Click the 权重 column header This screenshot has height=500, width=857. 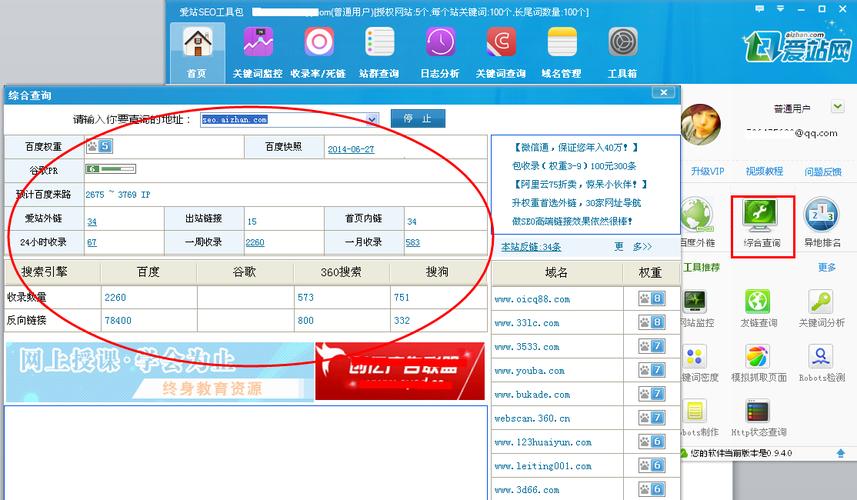(650, 272)
